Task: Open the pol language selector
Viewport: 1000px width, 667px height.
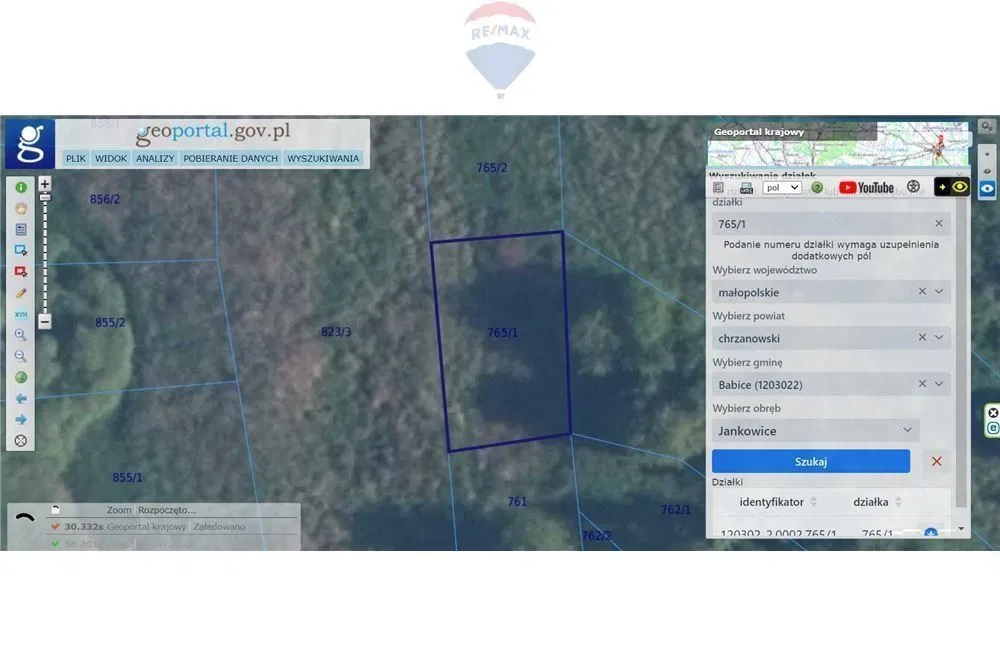Action: point(781,187)
